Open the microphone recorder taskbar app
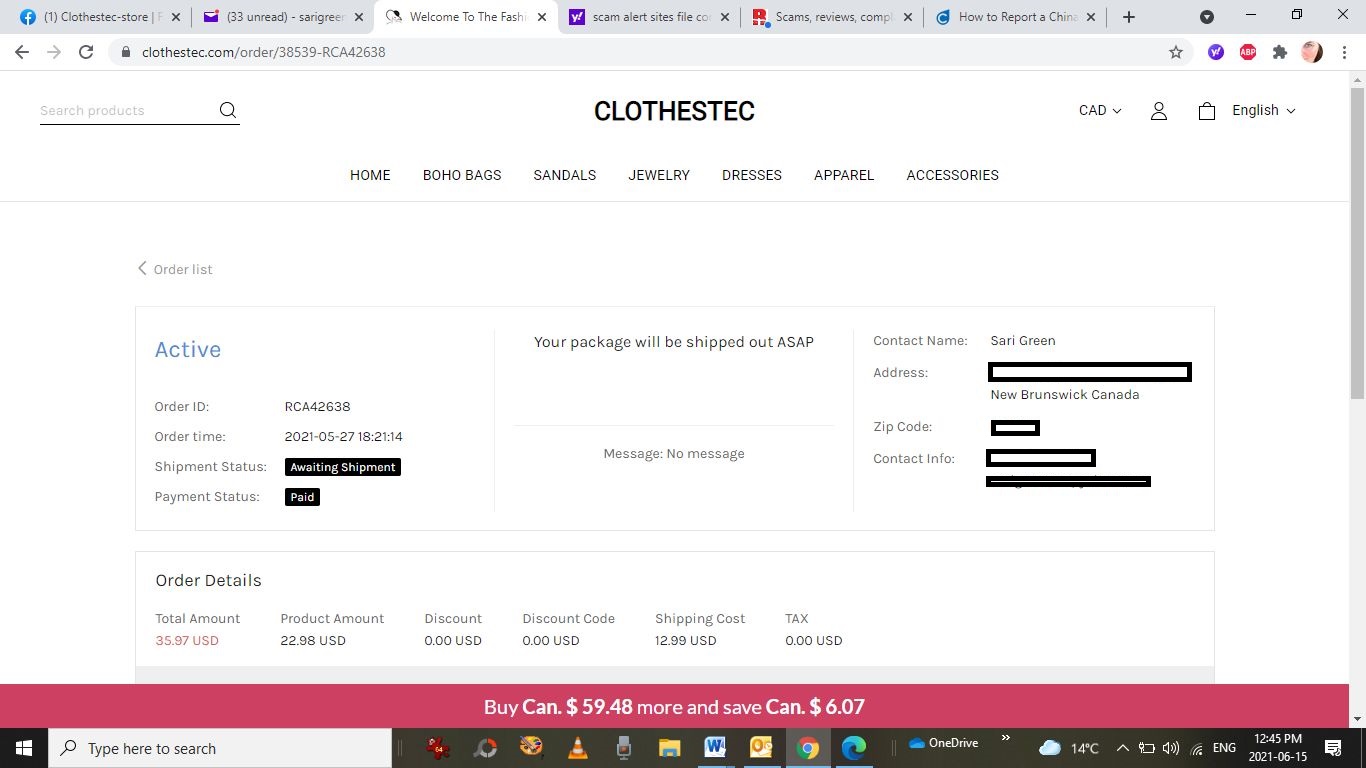This screenshot has height=768, width=1366. (624, 748)
